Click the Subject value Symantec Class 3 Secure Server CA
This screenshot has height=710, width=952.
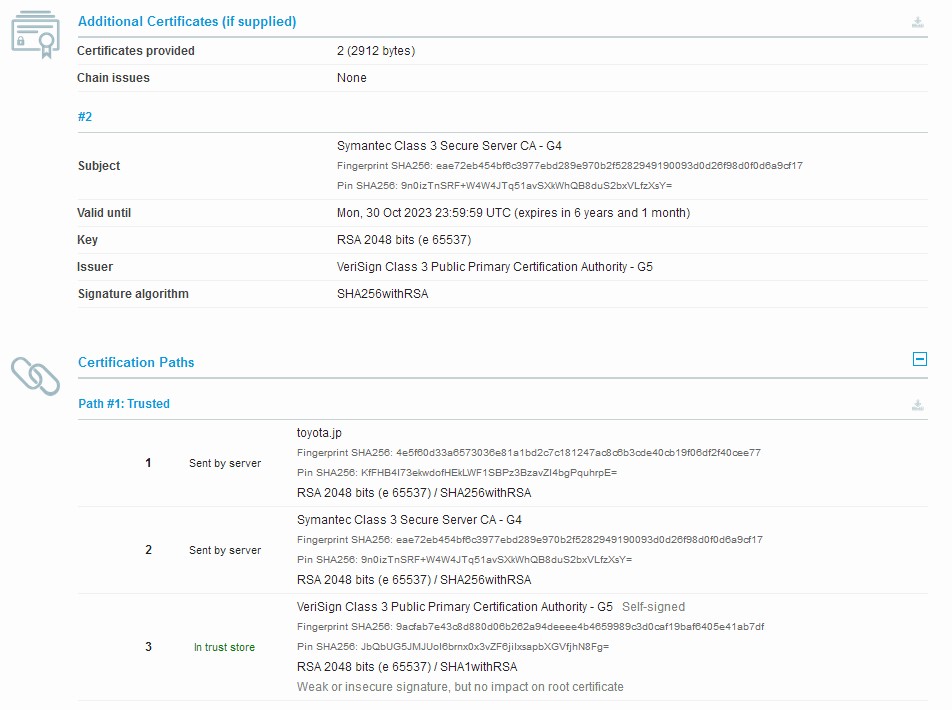point(449,146)
